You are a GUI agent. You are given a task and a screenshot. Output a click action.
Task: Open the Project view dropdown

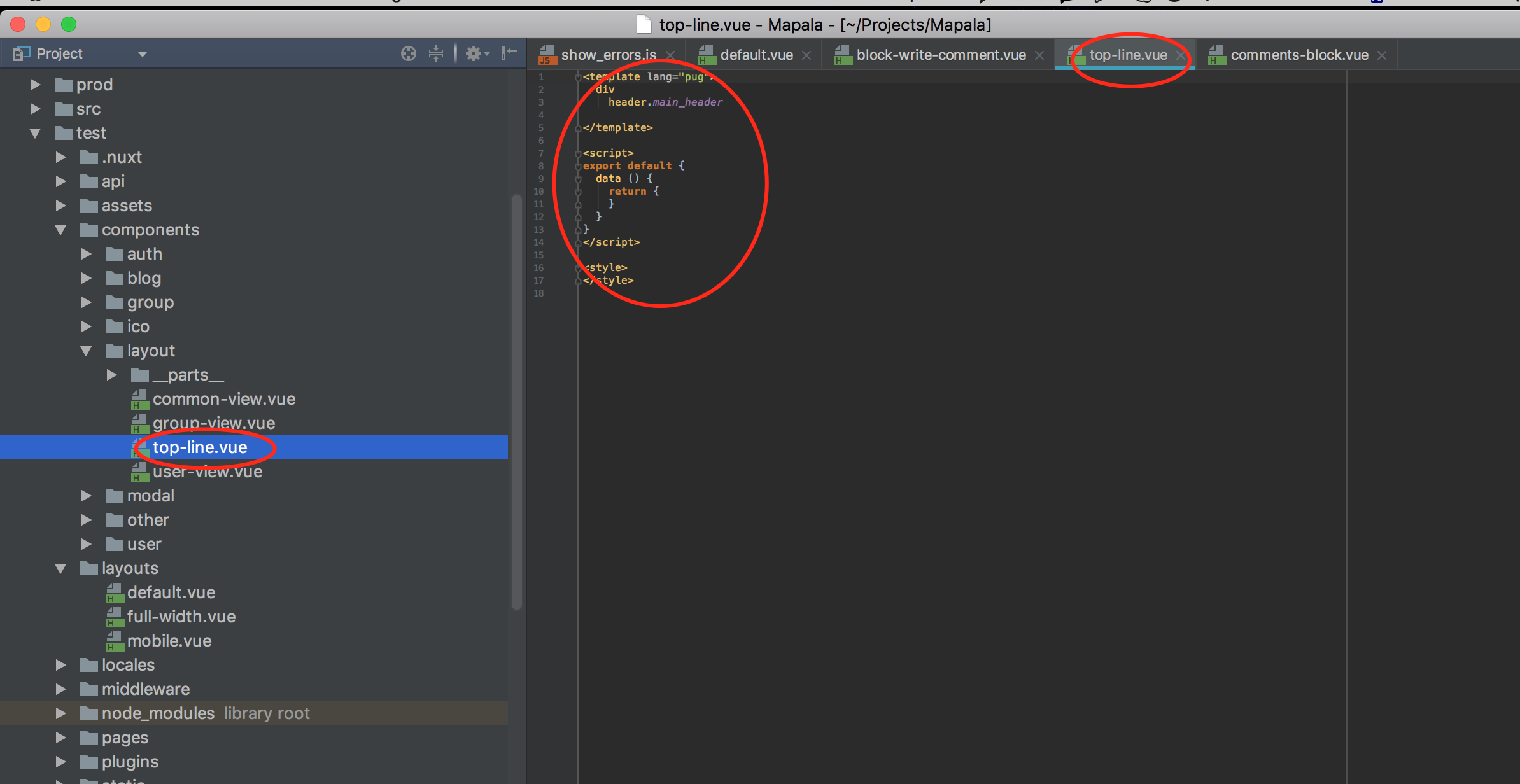click(143, 55)
